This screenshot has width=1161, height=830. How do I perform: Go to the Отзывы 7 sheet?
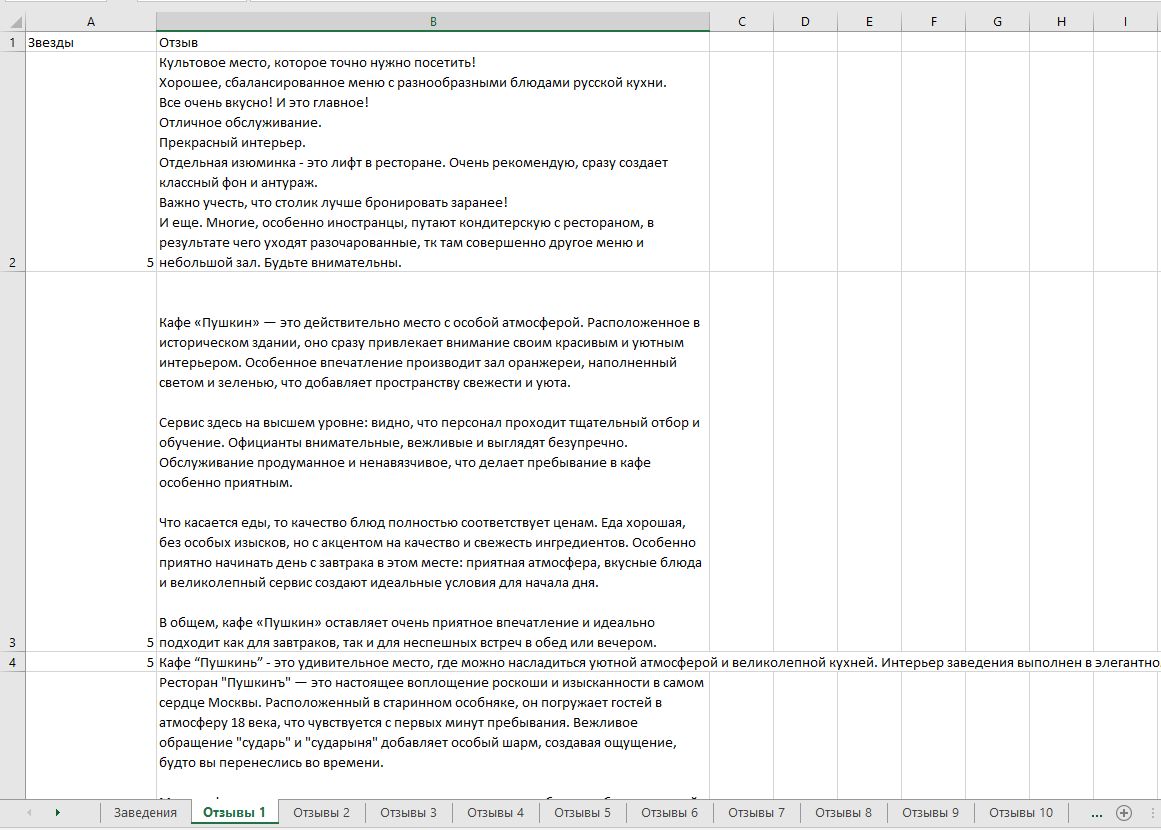point(756,812)
